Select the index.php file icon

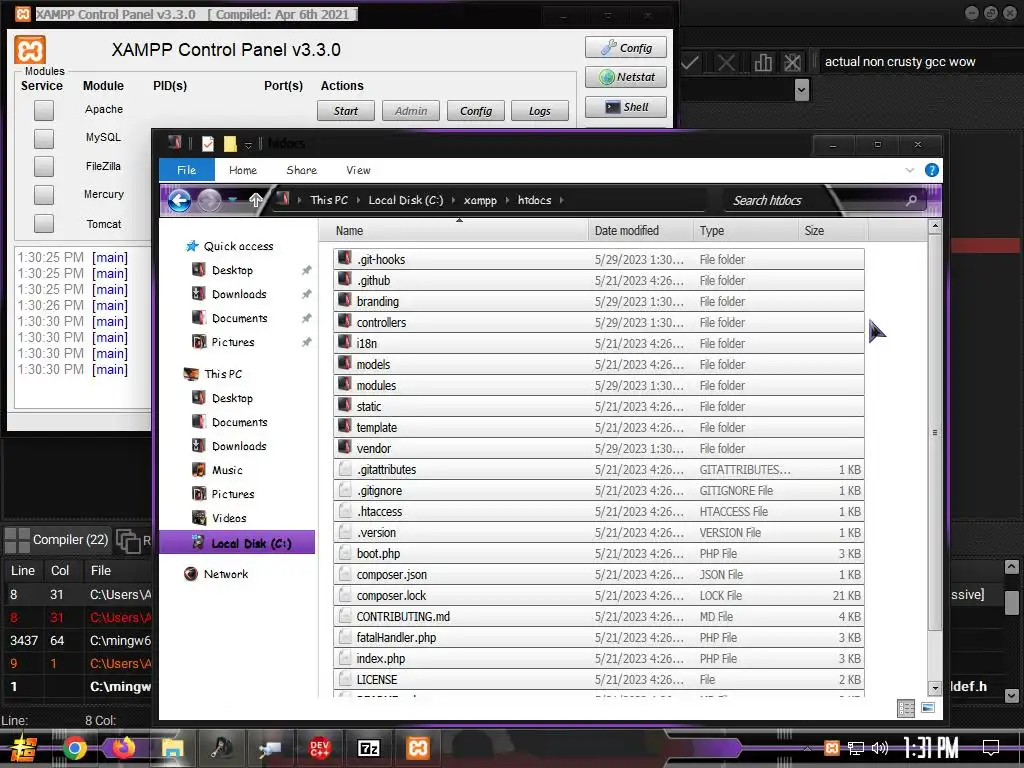(x=345, y=658)
